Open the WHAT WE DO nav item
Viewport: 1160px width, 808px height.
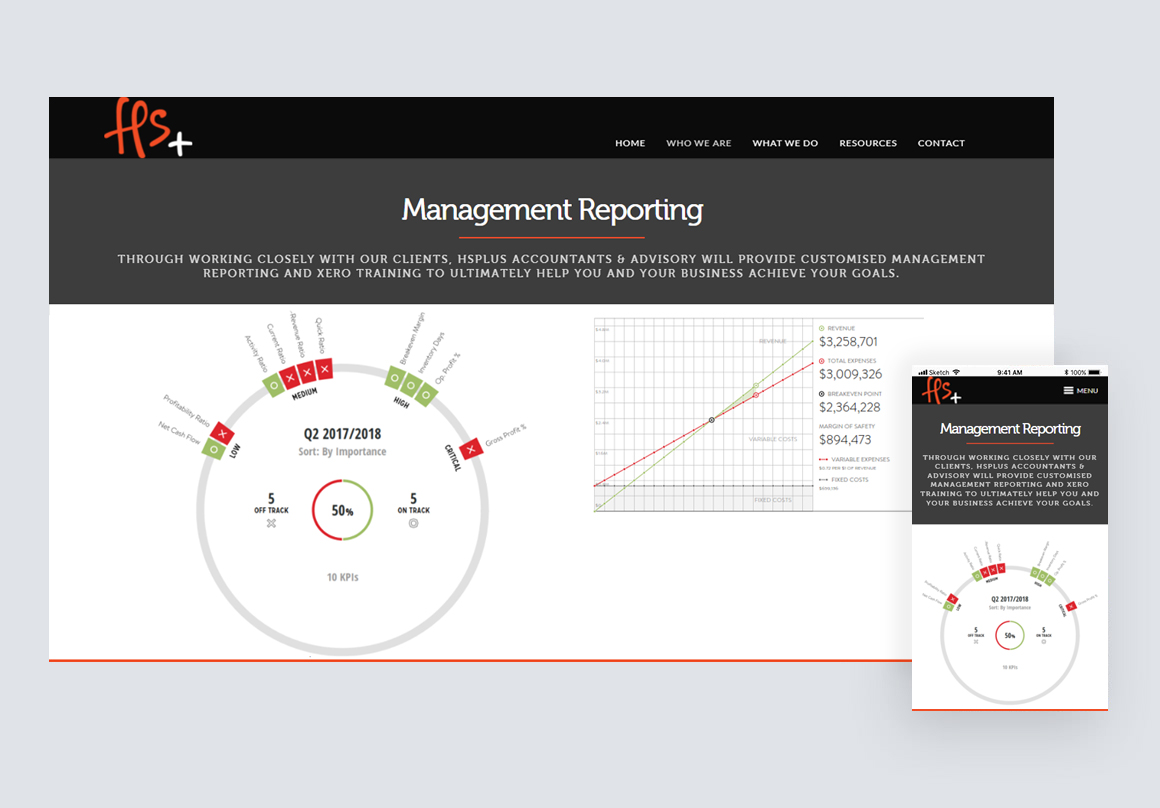coord(785,143)
